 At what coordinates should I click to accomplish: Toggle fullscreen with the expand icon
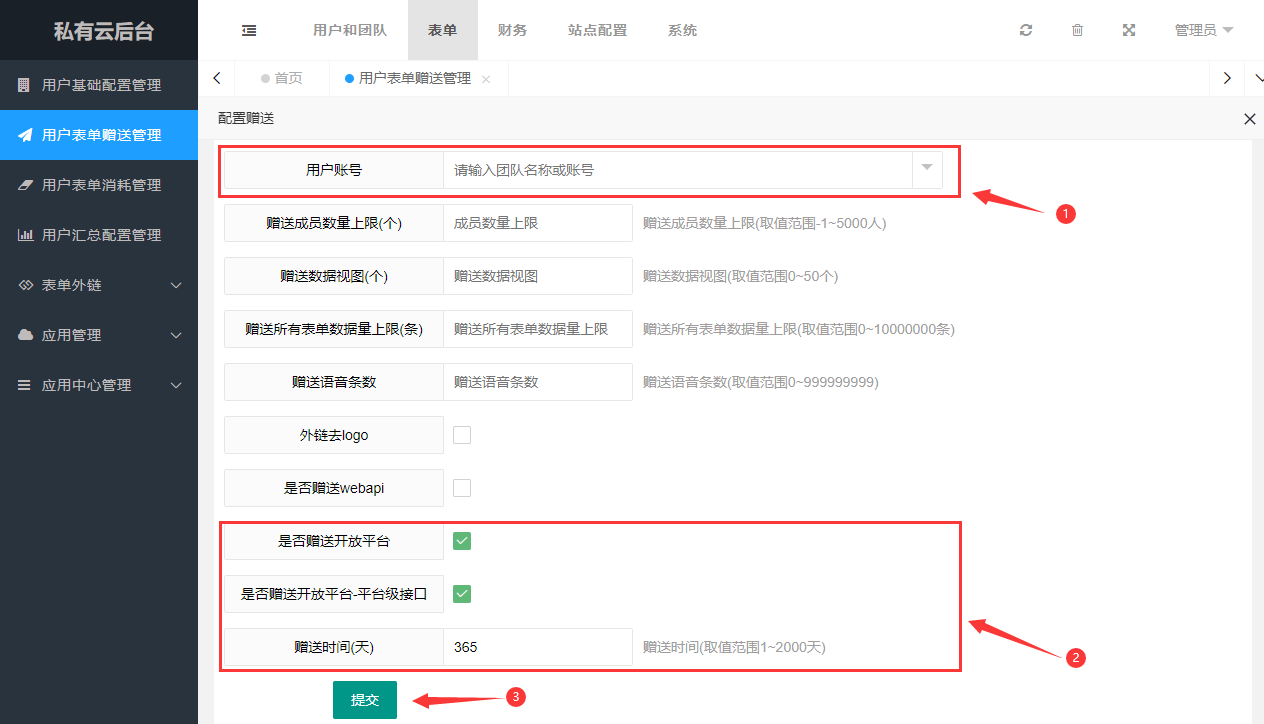pyautogui.click(x=1129, y=30)
